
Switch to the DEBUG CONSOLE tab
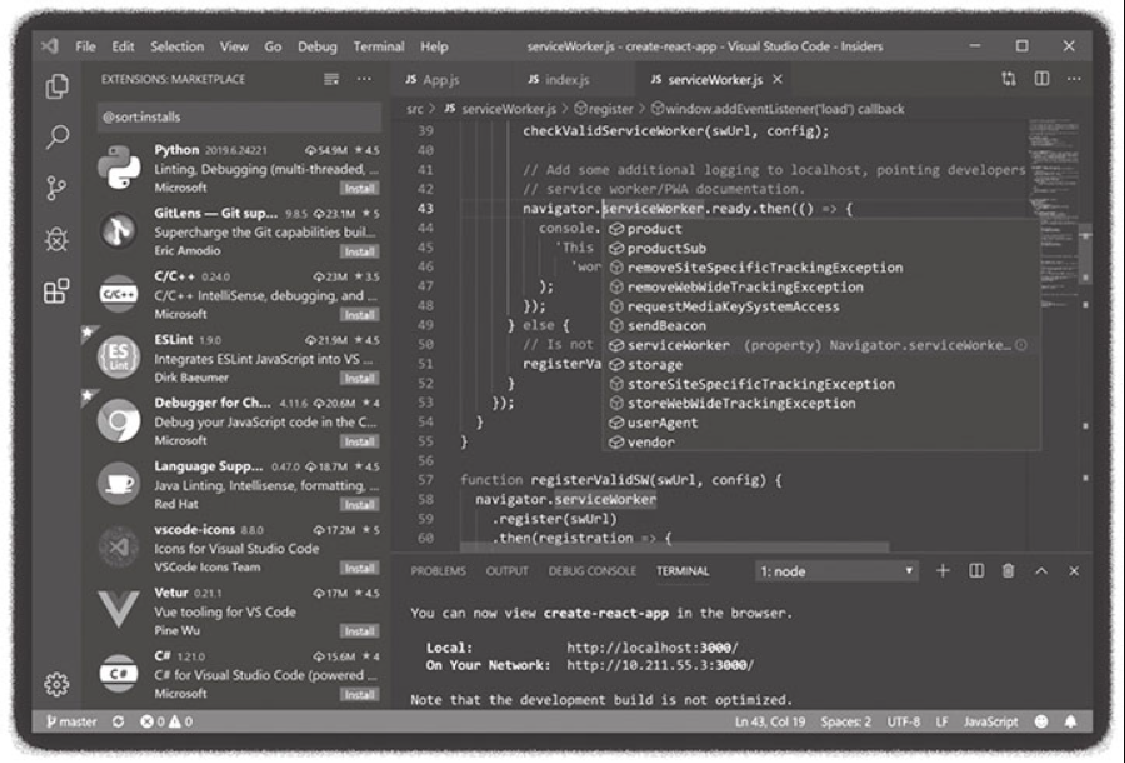tap(592, 571)
